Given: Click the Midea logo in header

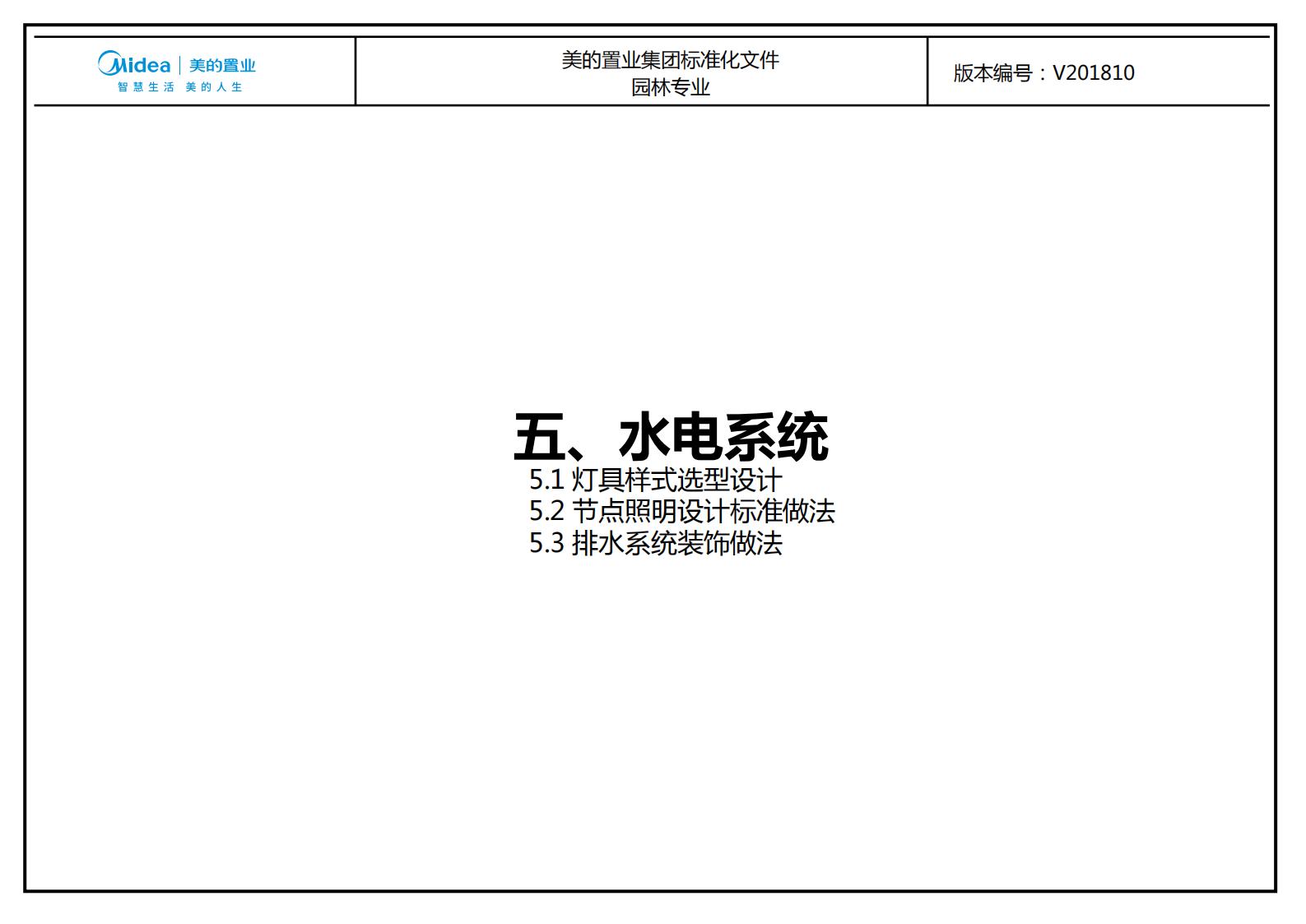Looking at the screenshot, I should click(134, 63).
